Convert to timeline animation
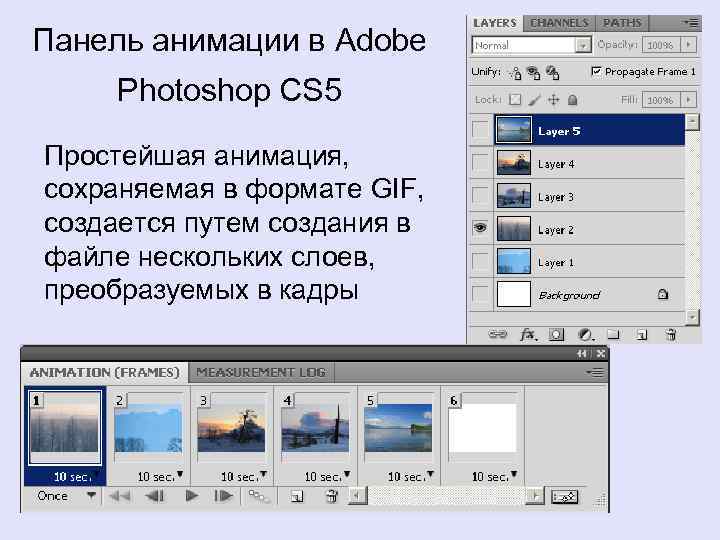Screen dimensions: 720x540 click(x=564, y=496)
